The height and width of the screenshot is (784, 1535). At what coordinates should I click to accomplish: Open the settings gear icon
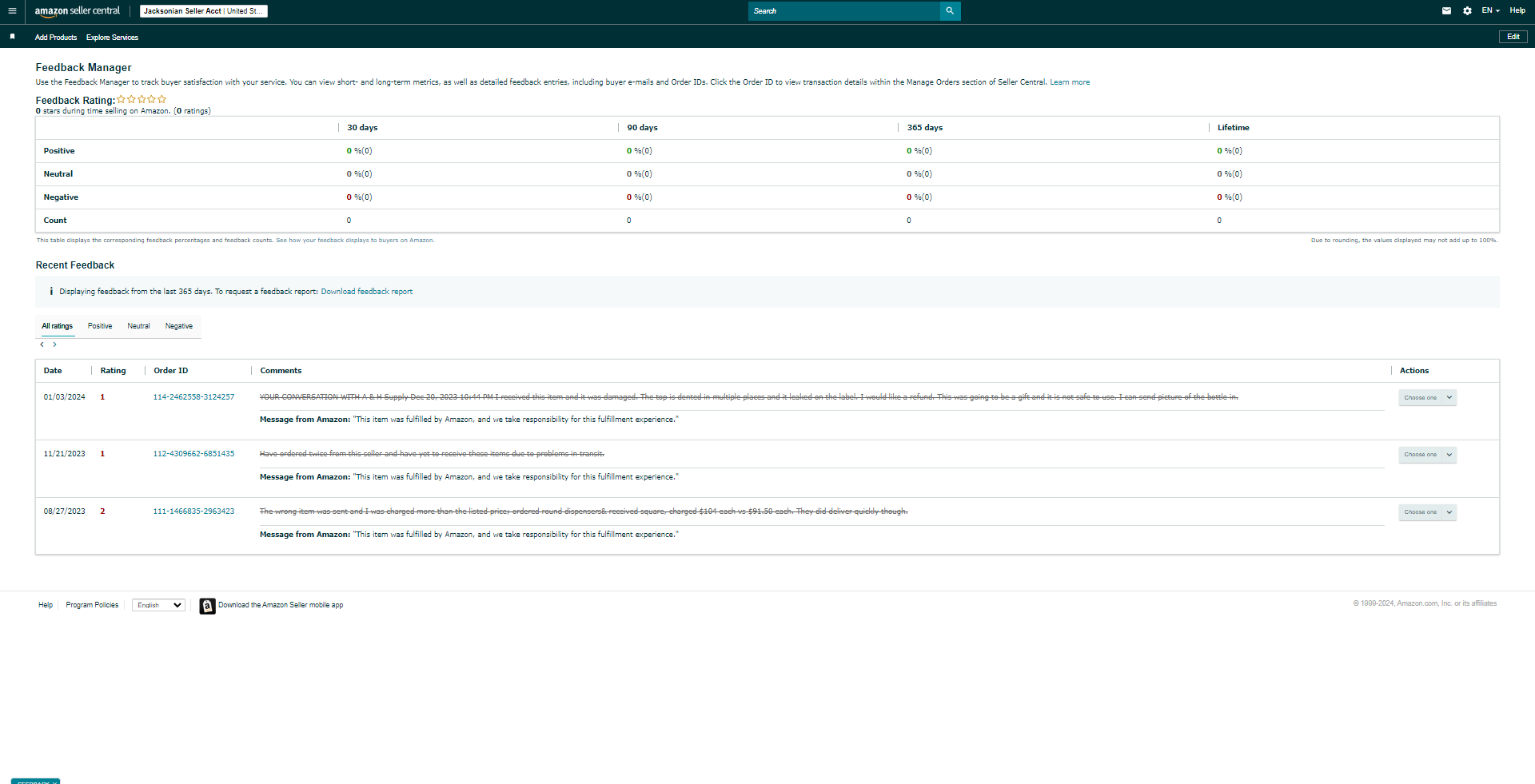coord(1467,11)
